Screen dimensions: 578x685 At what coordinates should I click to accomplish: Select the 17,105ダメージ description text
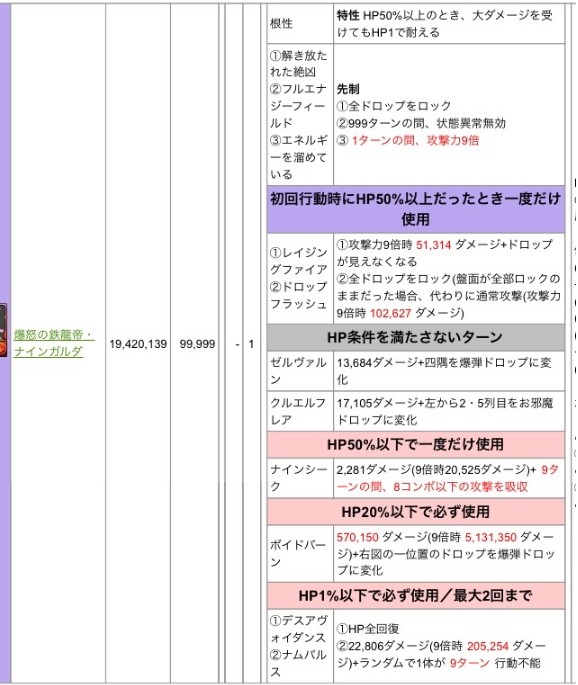(x=445, y=411)
